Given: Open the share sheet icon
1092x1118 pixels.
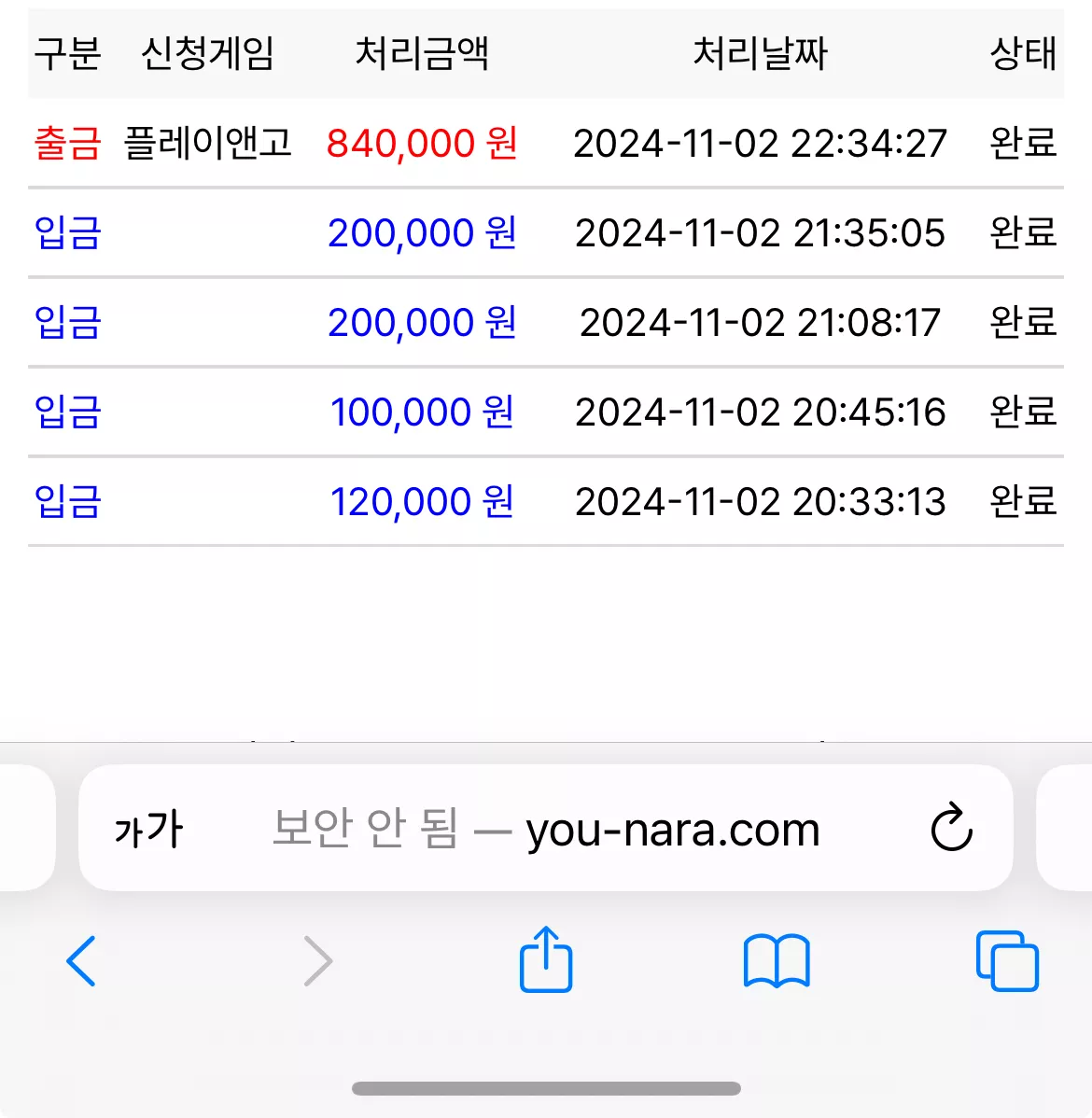Looking at the screenshot, I should pyautogui.click(x=546, y=959).
